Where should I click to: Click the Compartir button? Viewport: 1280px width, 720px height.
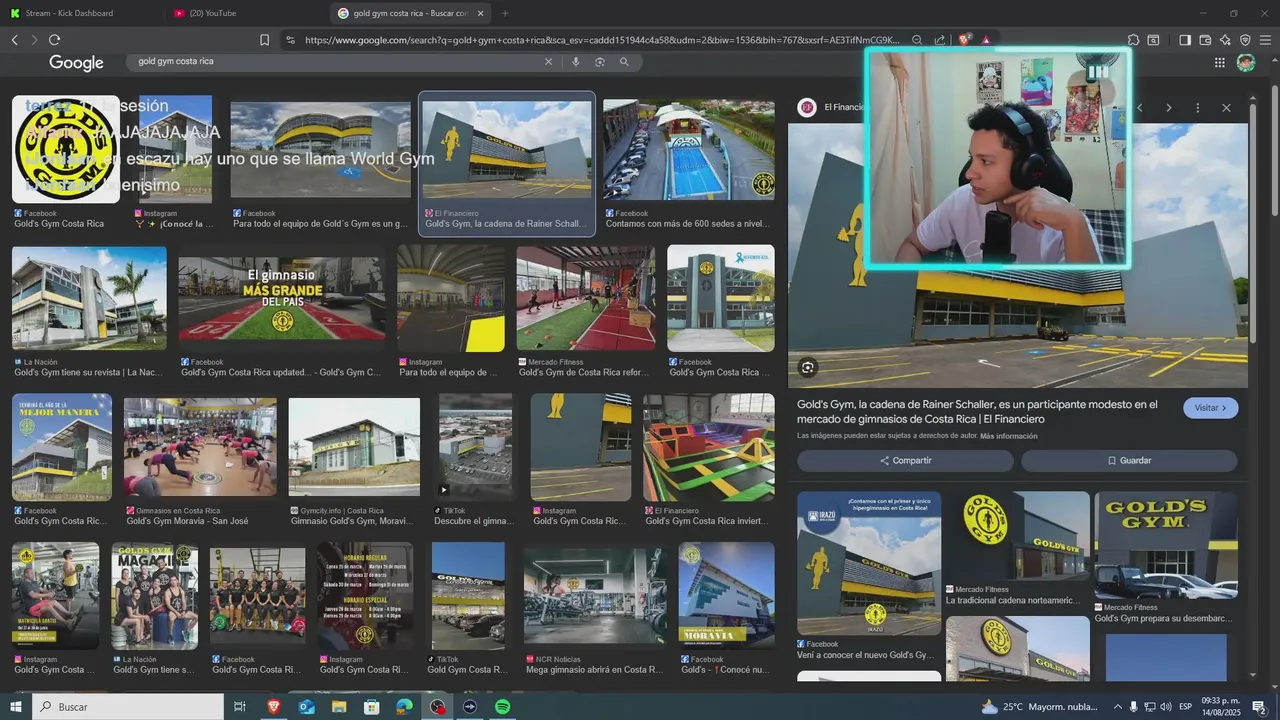(905, 461)
